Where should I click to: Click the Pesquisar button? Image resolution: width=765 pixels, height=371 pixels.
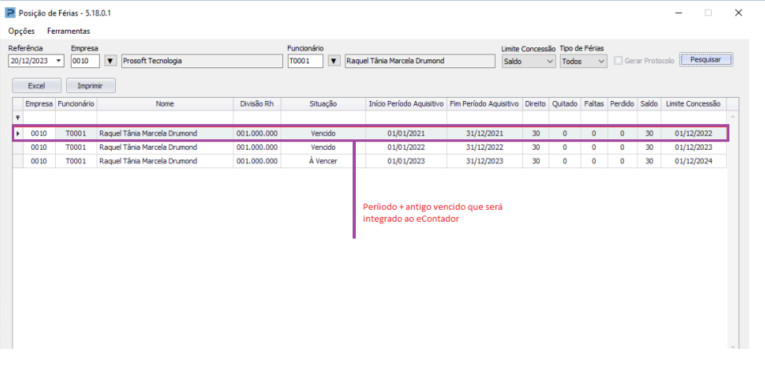[705, 60]
